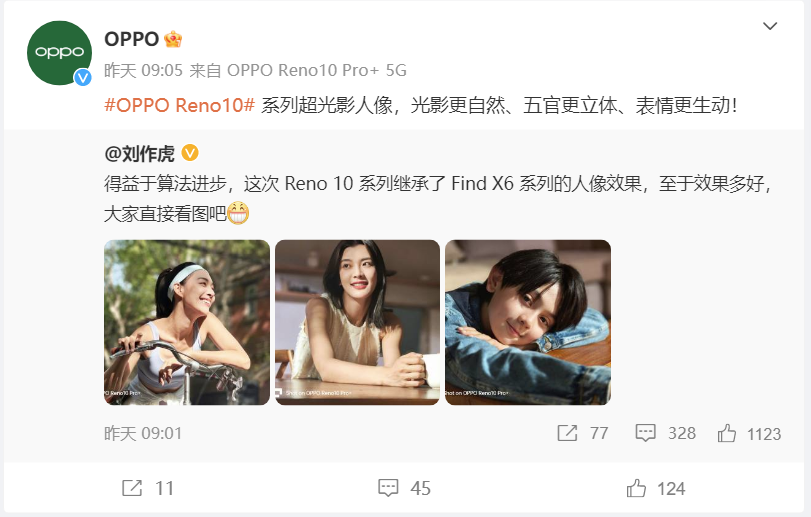Image resolution: width=811 pixels, height=517 pixels.
Task: Click the original post comment icon showing 328
Action: pyautogui.click(x=645, y=433)
